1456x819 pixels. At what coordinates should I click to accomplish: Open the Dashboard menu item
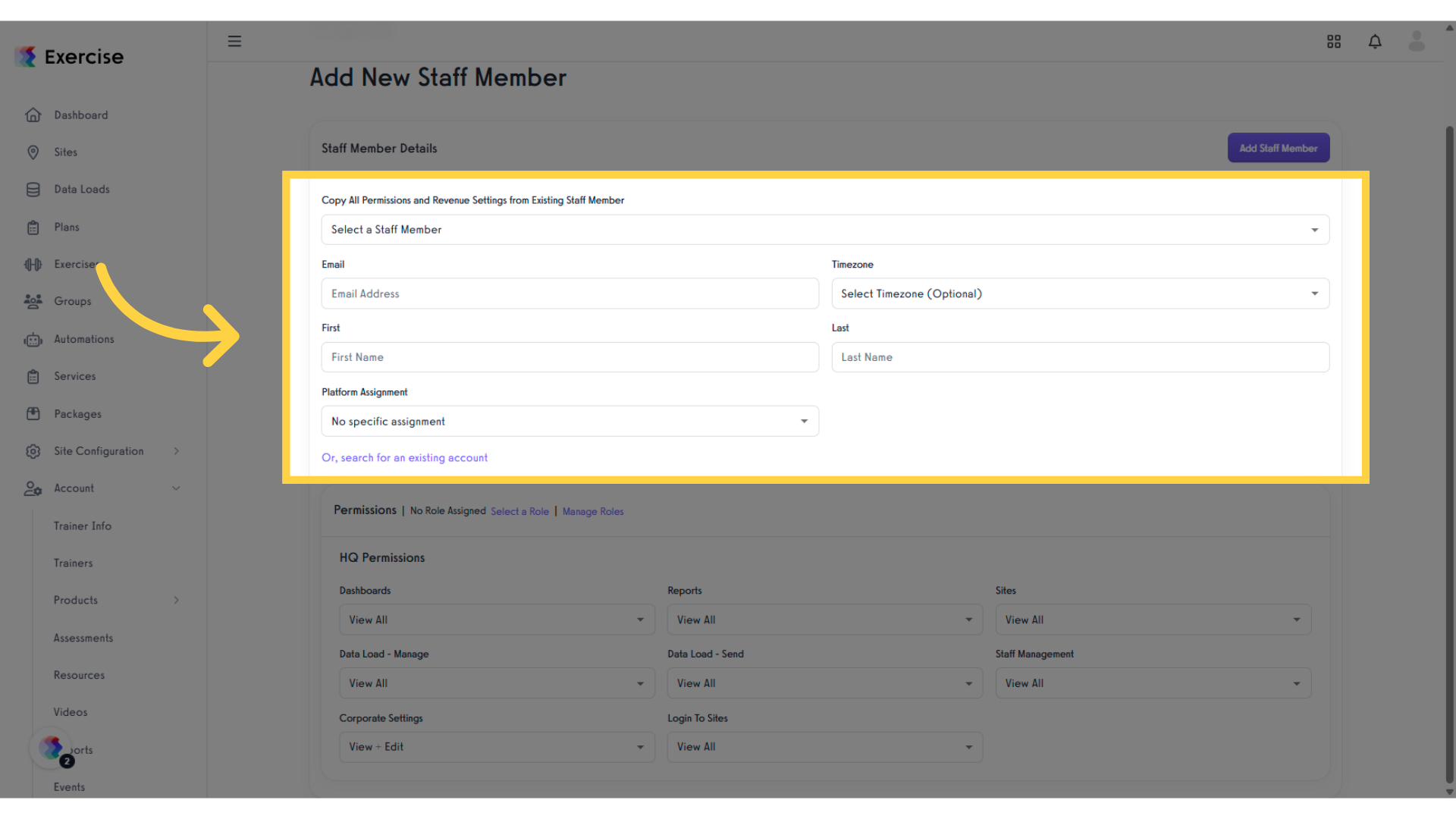tap(81, 115)
